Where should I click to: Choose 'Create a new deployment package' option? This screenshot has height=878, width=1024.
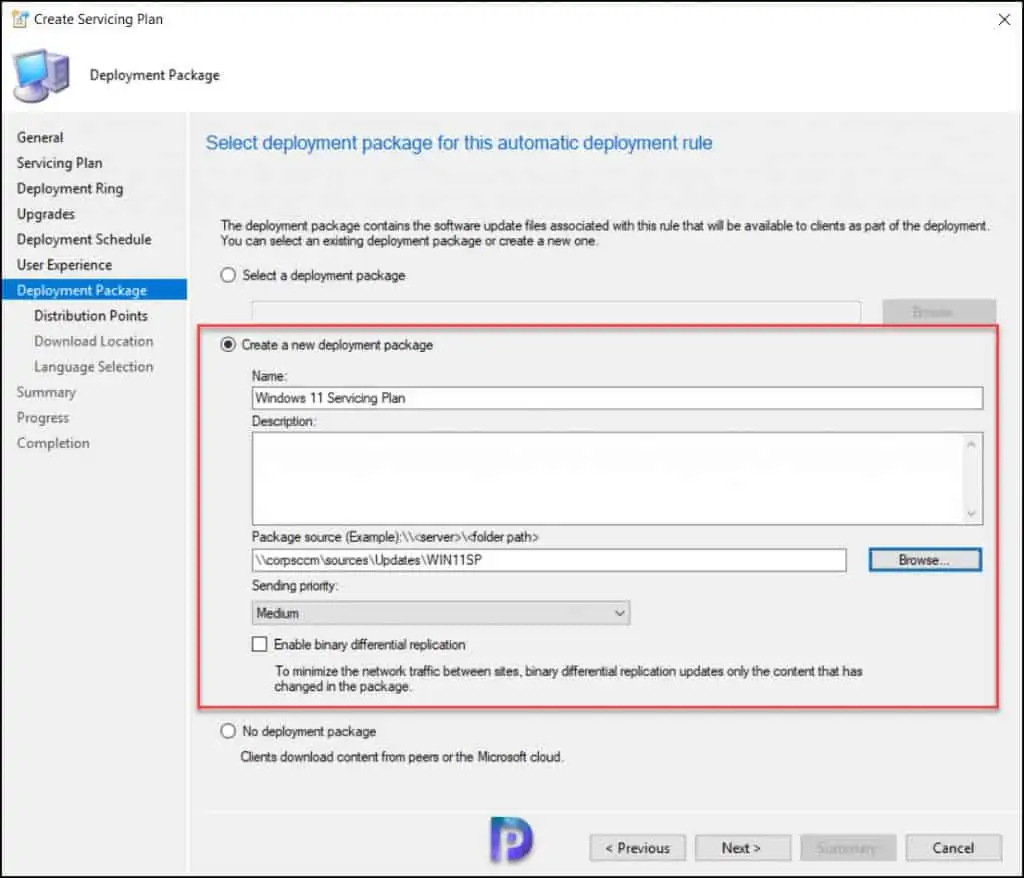point(228,344)
